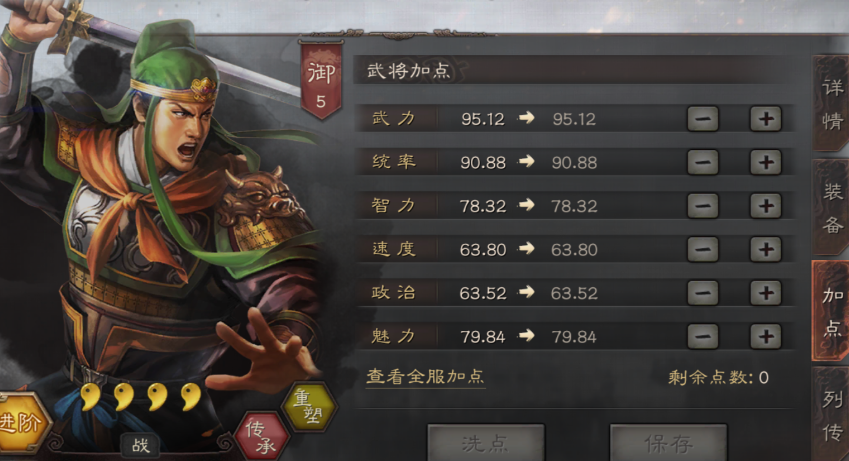Decrease 魅力 attribute

click(x=703, y=336)
